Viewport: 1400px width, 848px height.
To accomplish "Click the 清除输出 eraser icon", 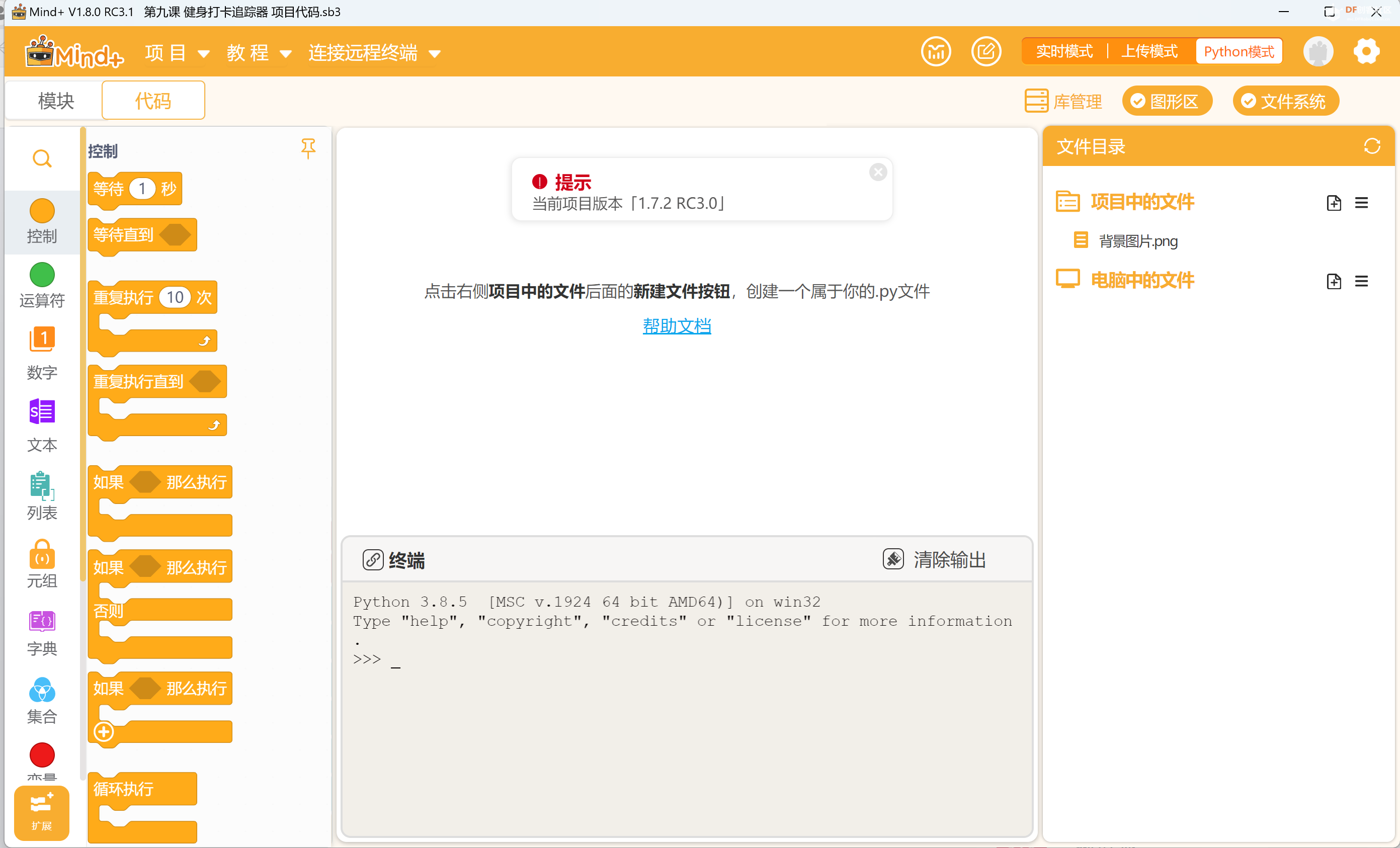I will 892,559.
